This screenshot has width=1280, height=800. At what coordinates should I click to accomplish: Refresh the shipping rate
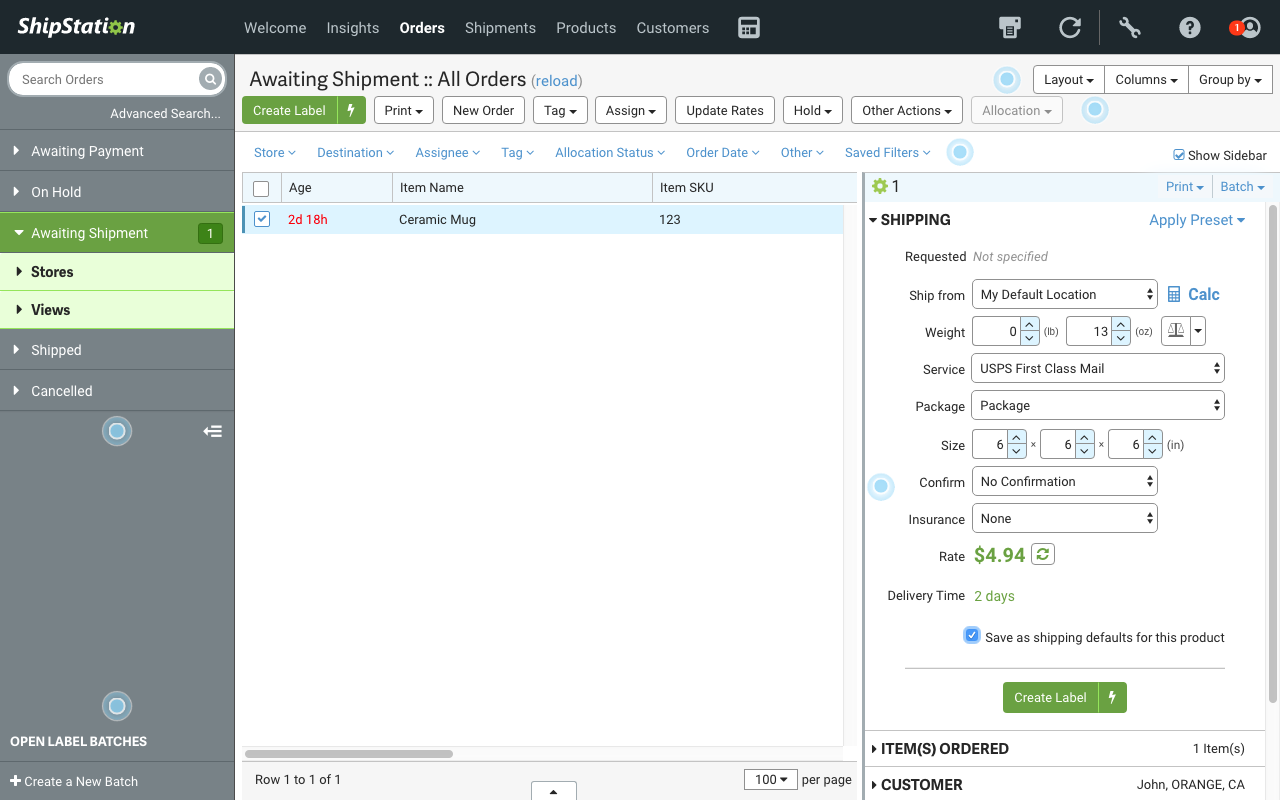point(1043,554)
